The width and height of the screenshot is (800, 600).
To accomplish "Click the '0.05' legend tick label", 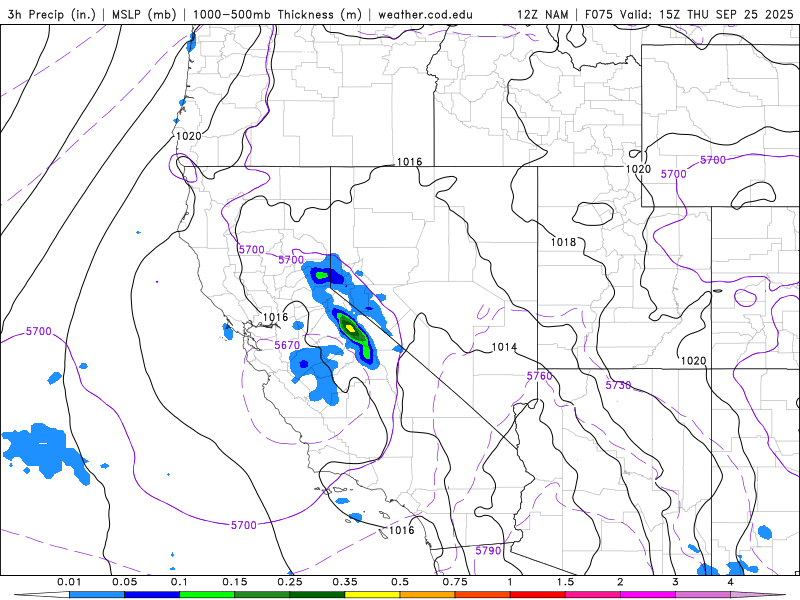I will click(x=124, y=582).
